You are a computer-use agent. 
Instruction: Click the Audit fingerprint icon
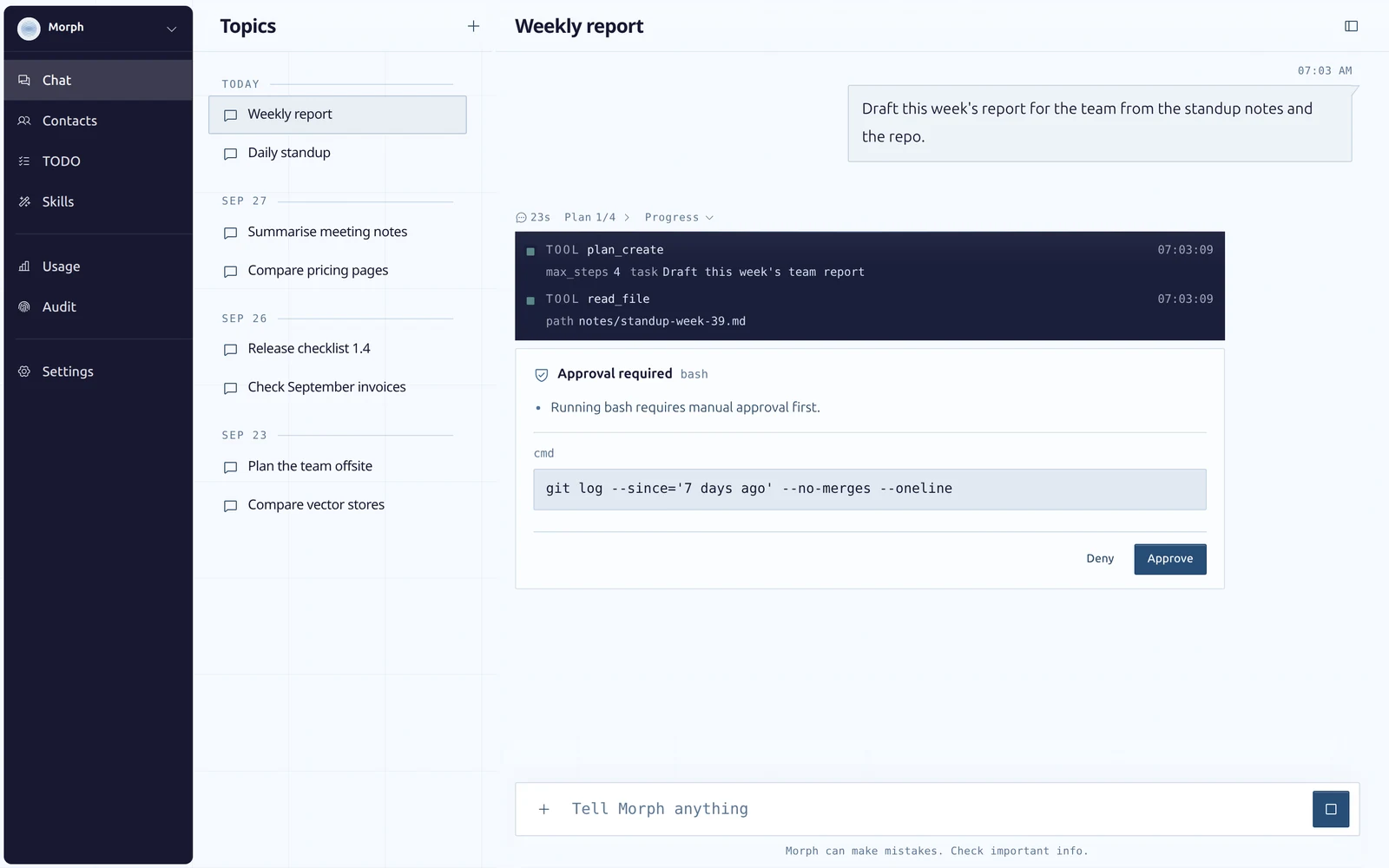click(x=24, y=306)
